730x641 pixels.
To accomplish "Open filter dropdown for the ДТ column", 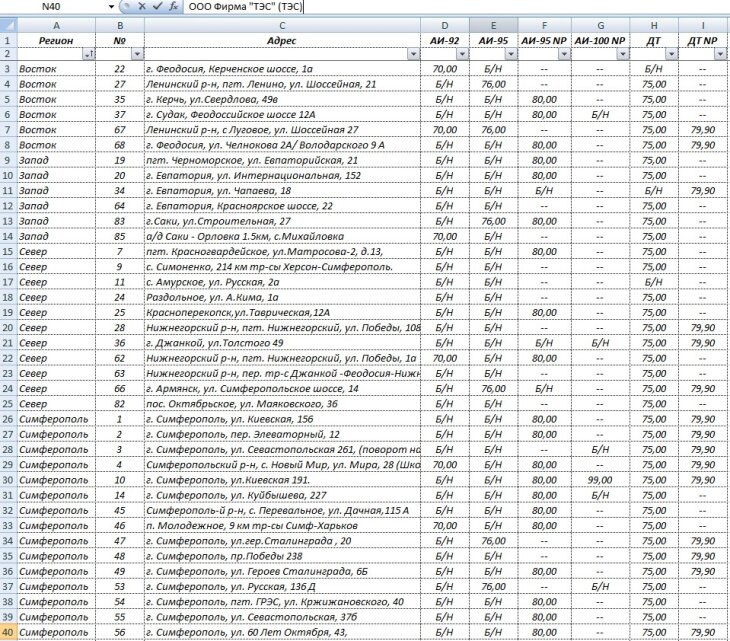I will coord(668,54).
